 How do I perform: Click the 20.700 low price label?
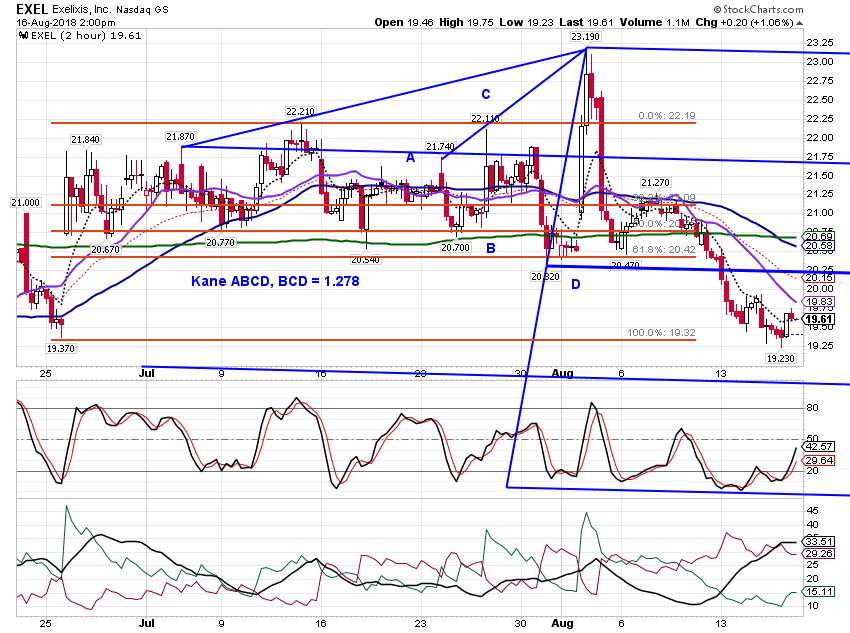click(455, 248)
